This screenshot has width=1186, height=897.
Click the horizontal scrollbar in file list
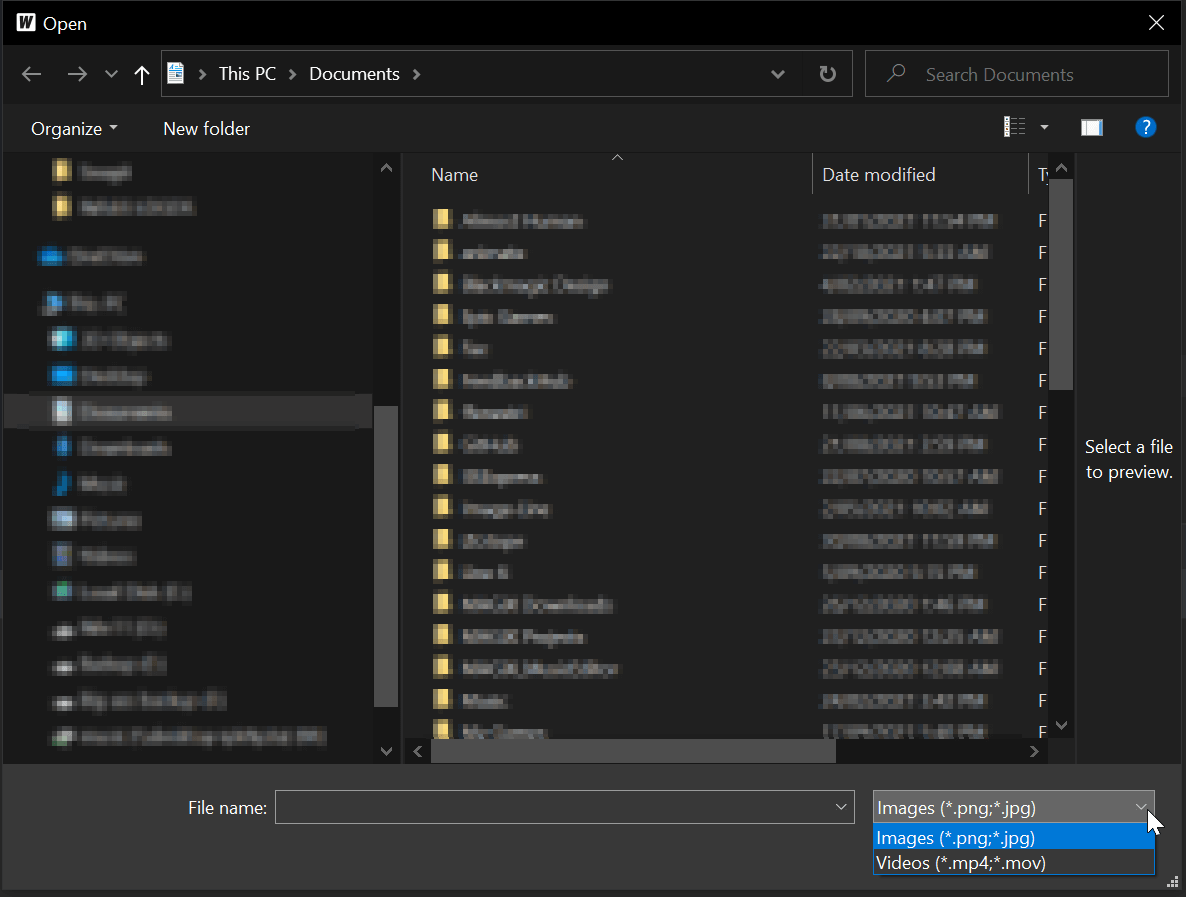(632, 751)
